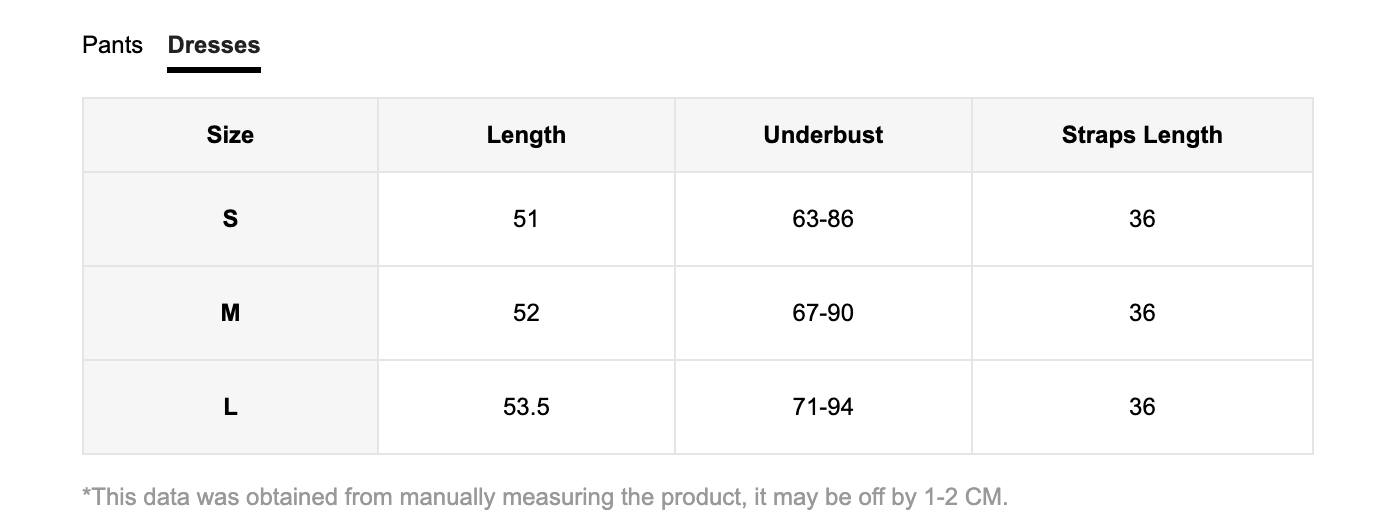Click straps length 36 in M row
The image size is (1398, 528).
click(x=1142, y=313)
